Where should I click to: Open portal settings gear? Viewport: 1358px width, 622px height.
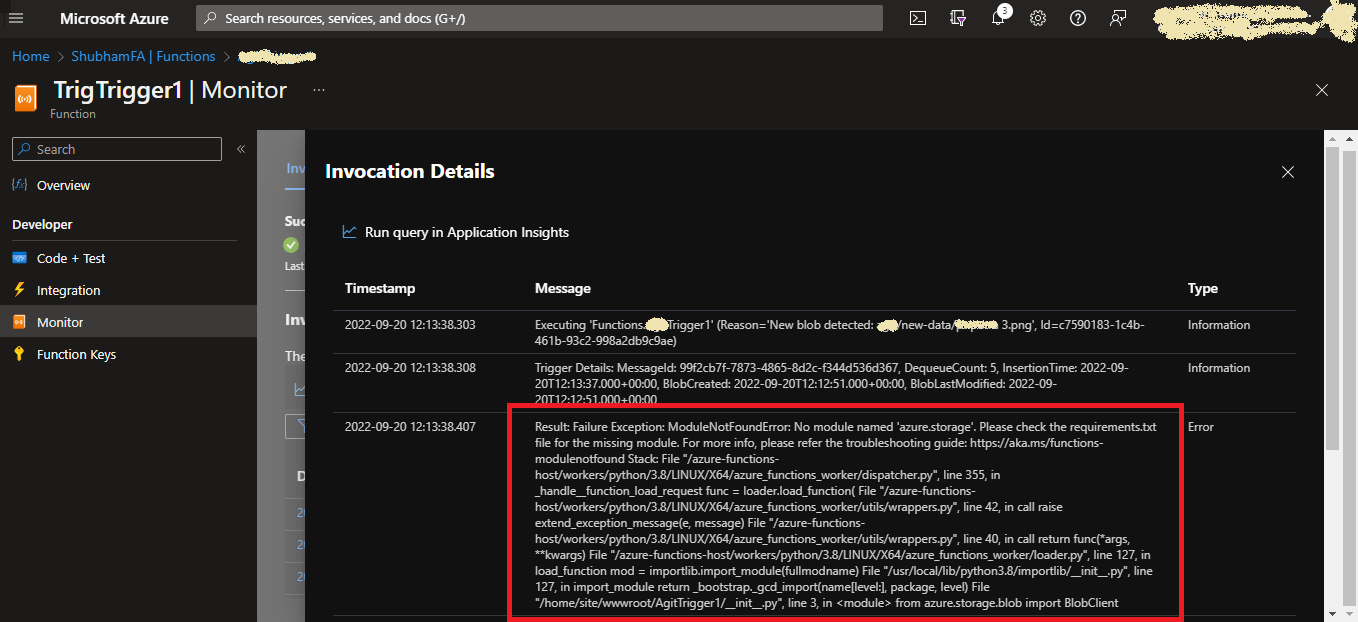[1038, 18]
